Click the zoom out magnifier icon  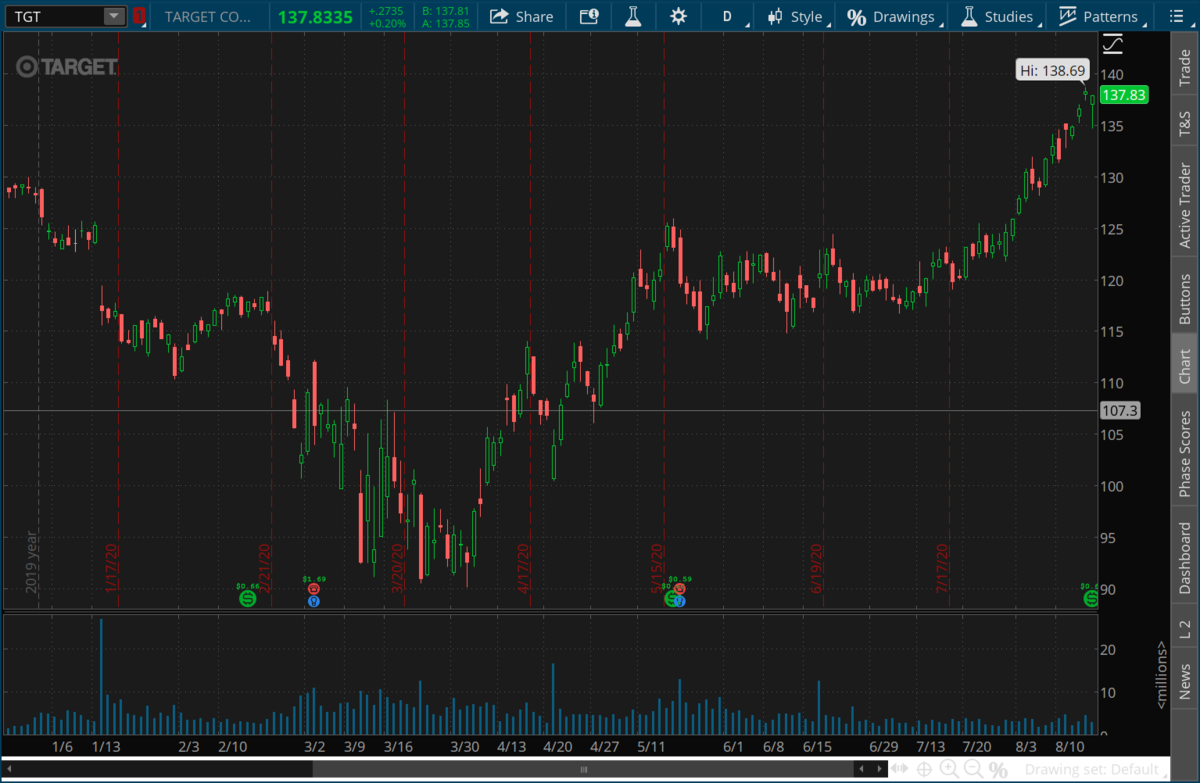pos(972,769)
